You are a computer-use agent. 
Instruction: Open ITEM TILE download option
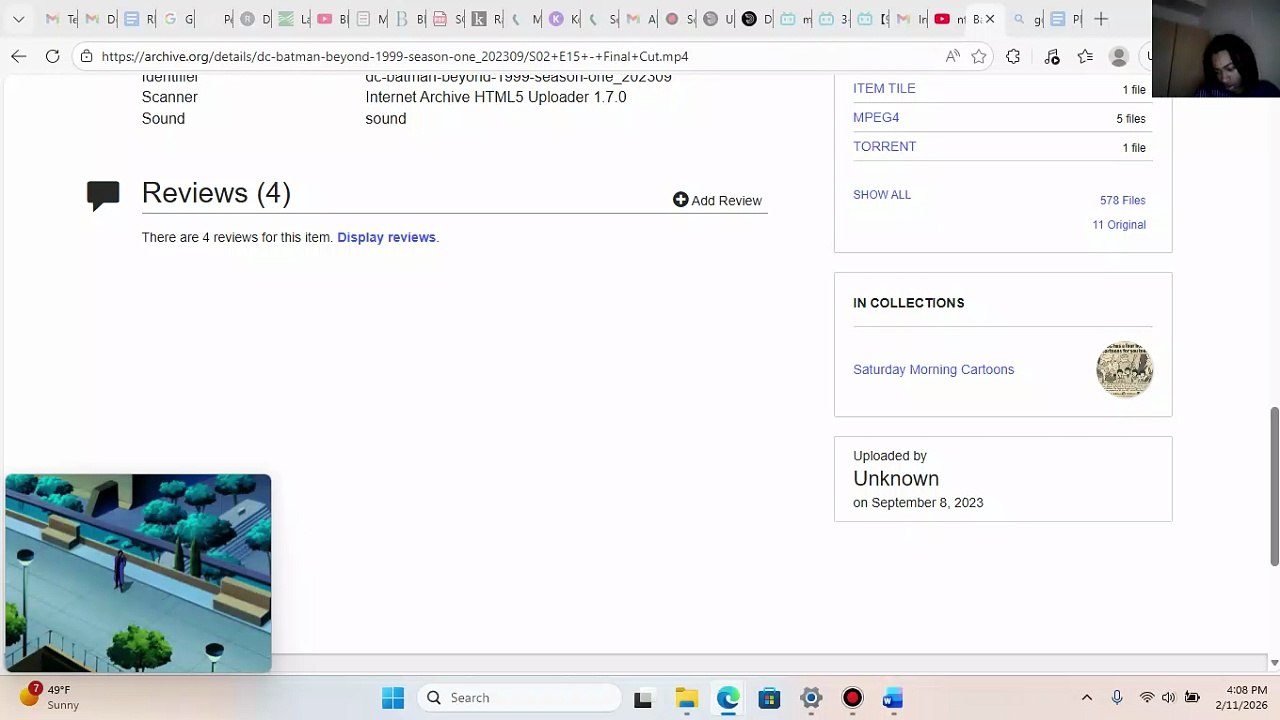[884, 88]
